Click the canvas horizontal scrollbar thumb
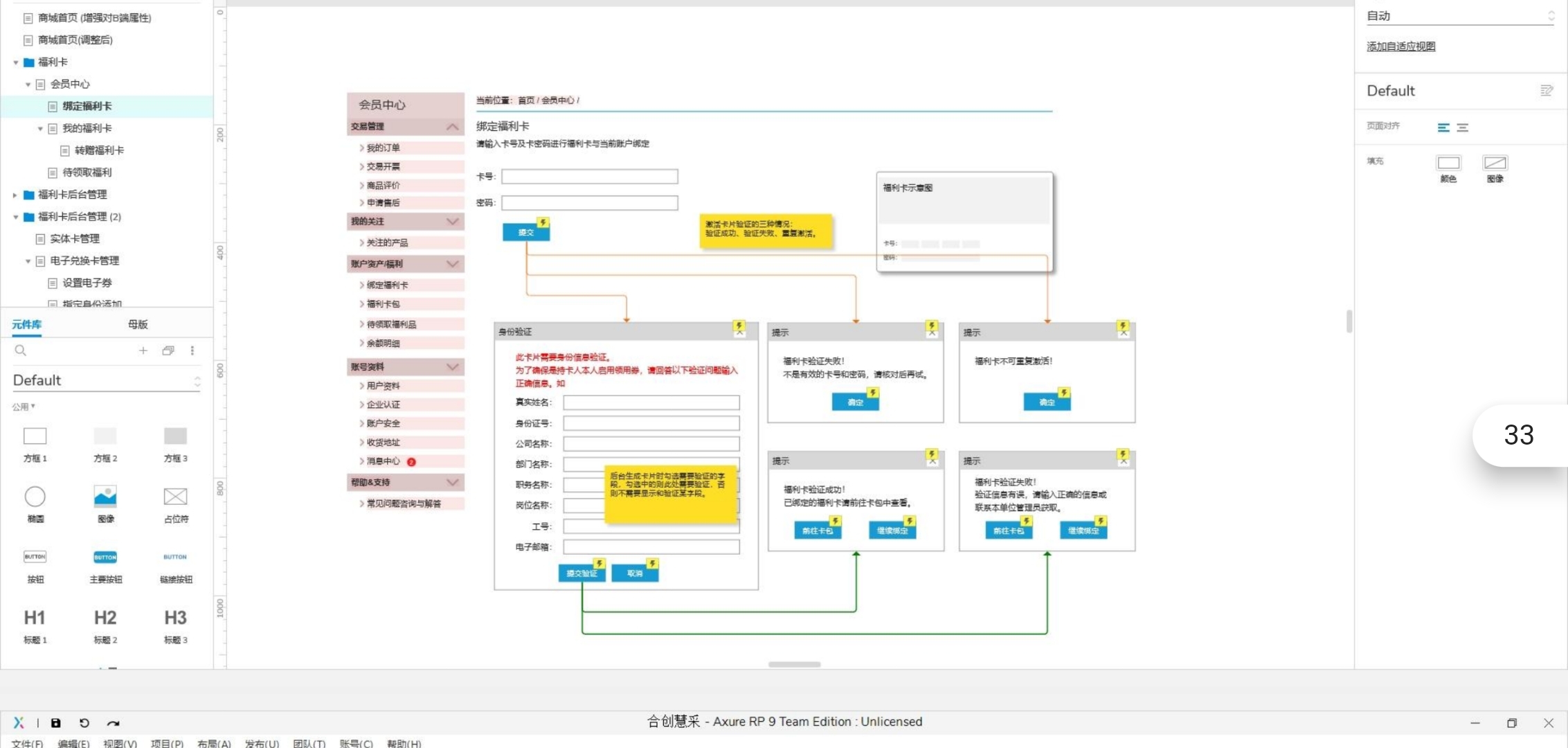 [794, 664]
